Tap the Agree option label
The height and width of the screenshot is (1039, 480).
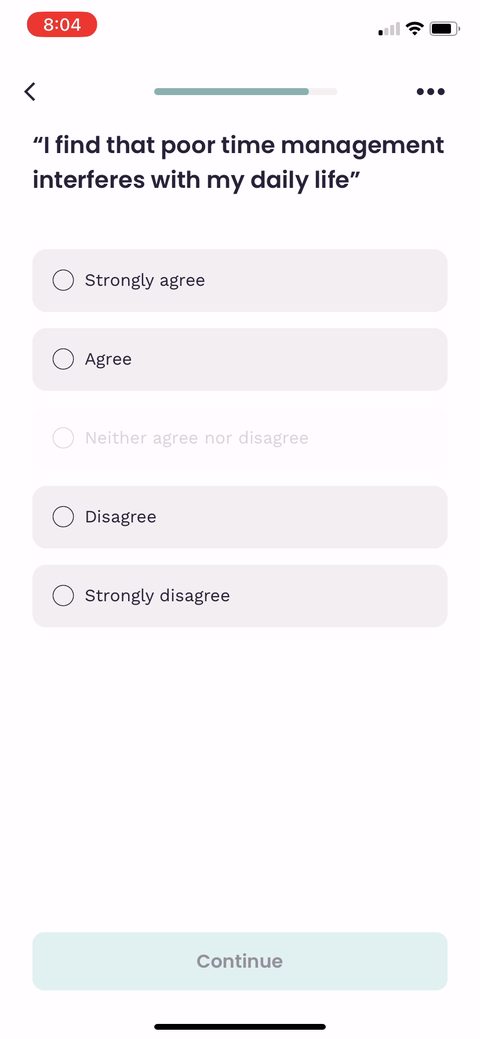coord(108,360)
